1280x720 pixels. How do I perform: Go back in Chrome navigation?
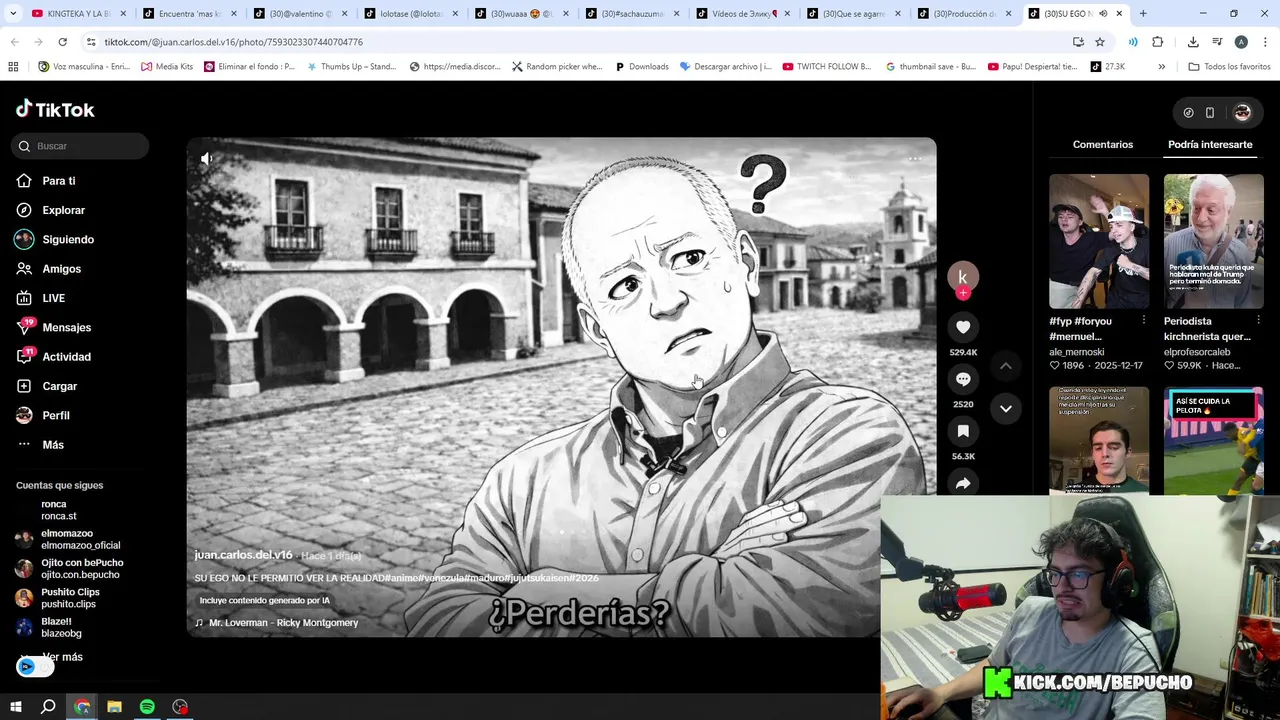pos(14,42)
